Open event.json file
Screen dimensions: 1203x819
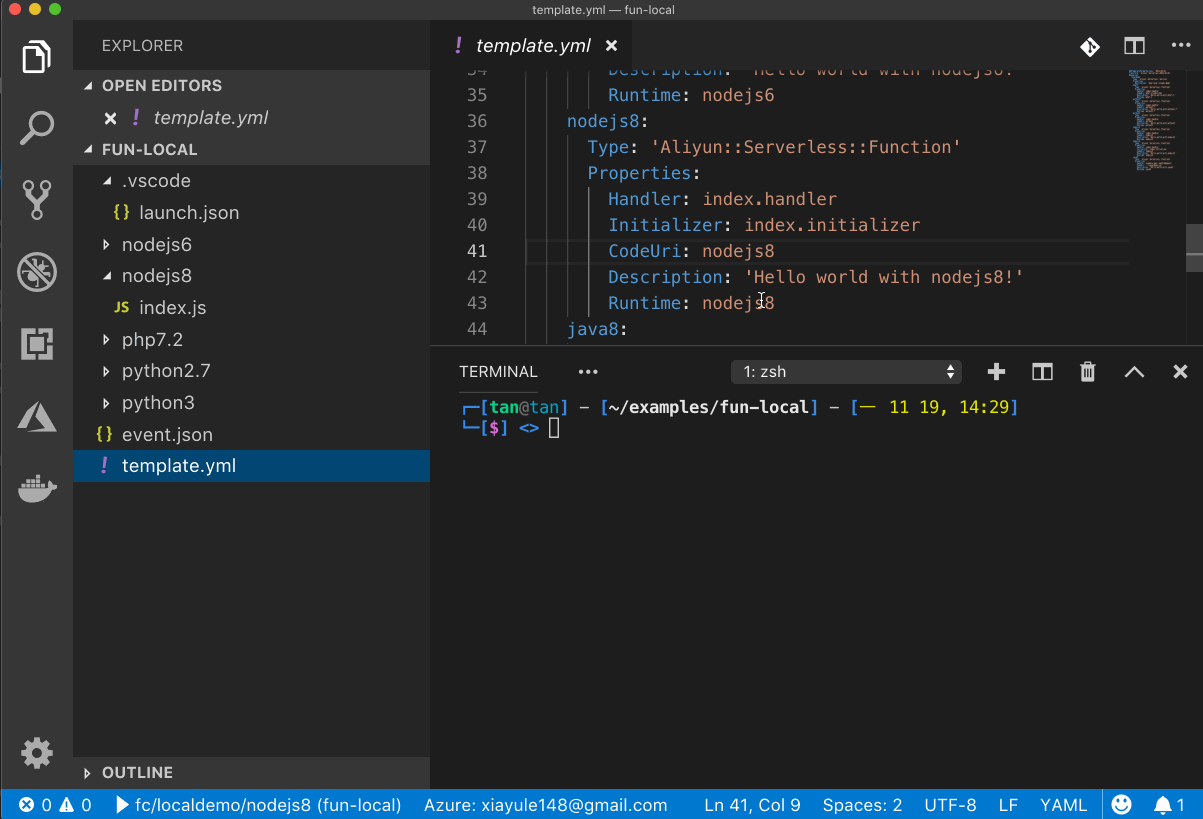[x=251, y=435]
